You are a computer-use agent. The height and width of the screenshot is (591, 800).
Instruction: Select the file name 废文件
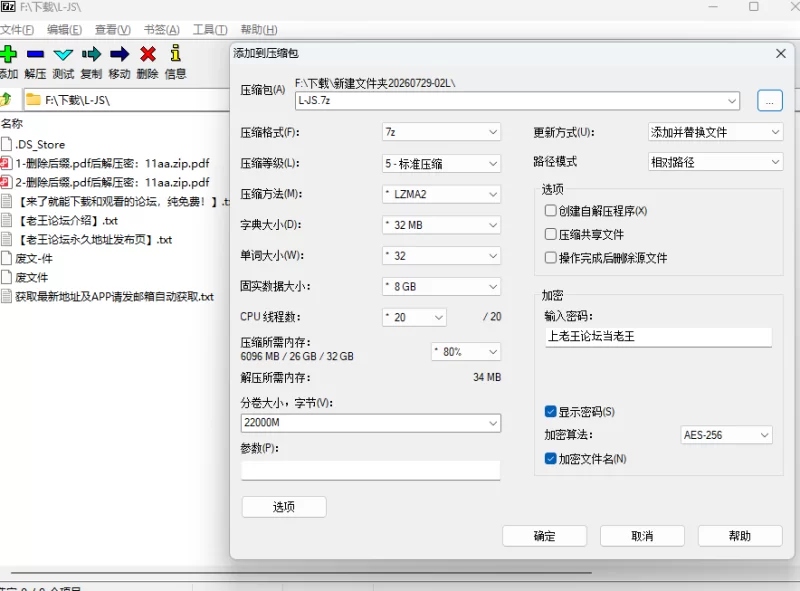pos(32,277)
